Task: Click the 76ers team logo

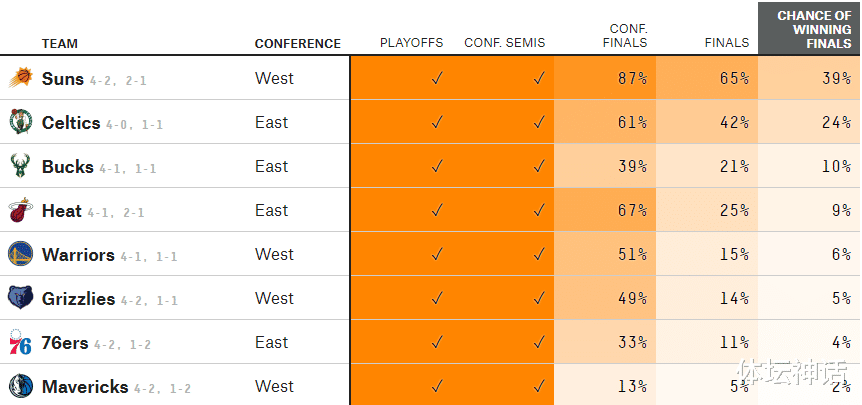Action: (20, 342)
